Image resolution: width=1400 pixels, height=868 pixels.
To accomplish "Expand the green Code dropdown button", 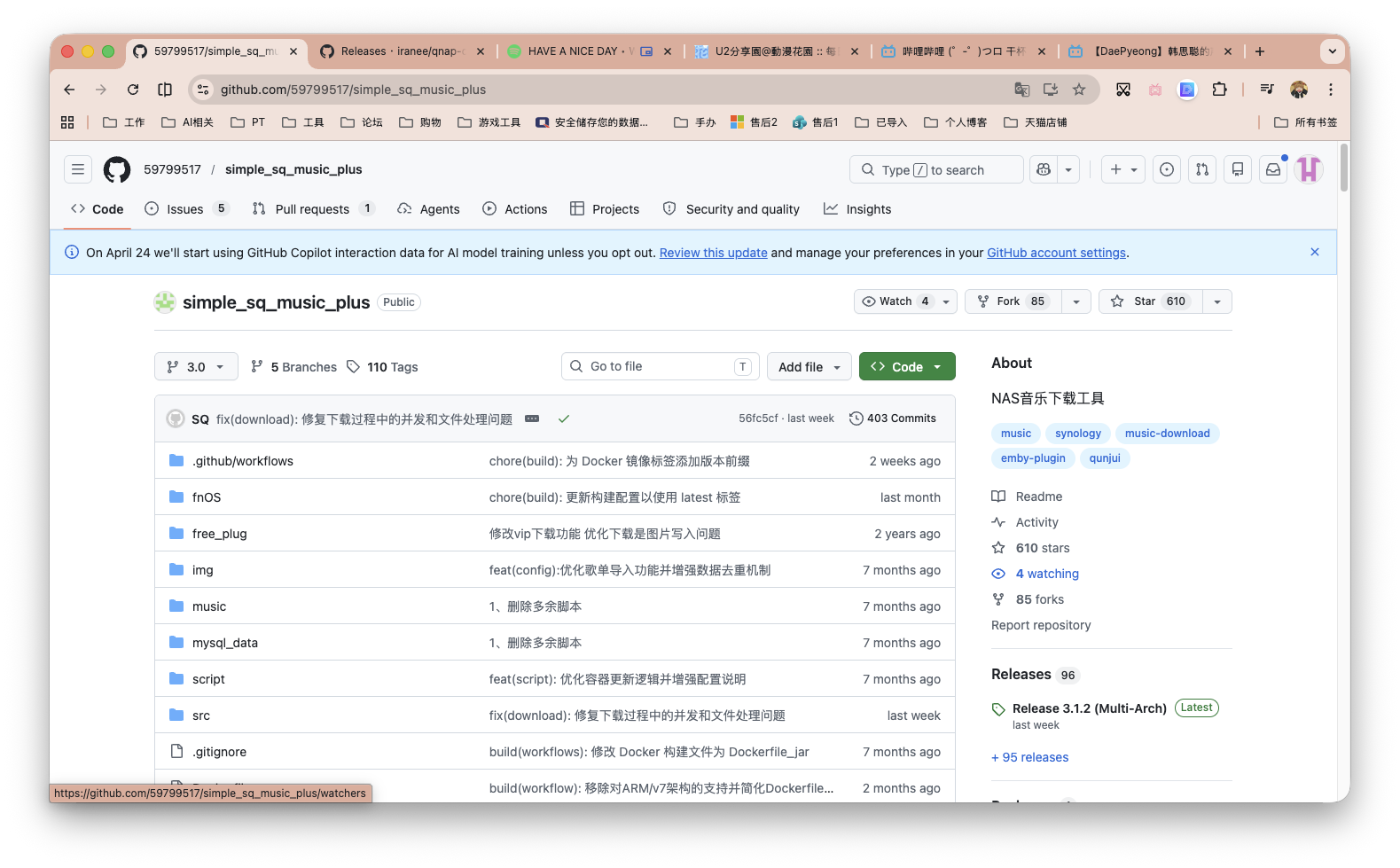I will [x=906, y=367].
